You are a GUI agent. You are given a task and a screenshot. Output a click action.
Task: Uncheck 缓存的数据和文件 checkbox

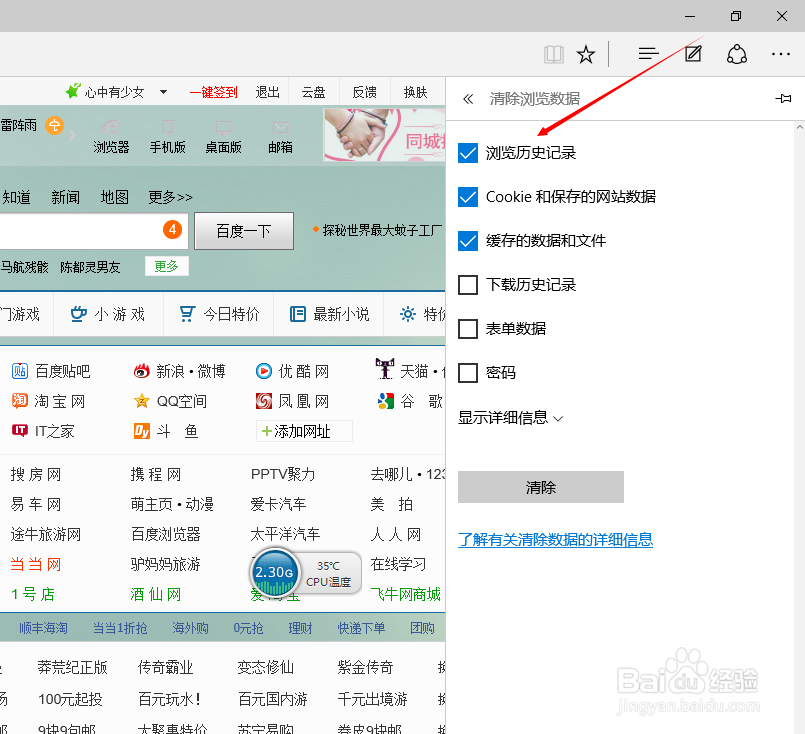(x=468, y=241)
